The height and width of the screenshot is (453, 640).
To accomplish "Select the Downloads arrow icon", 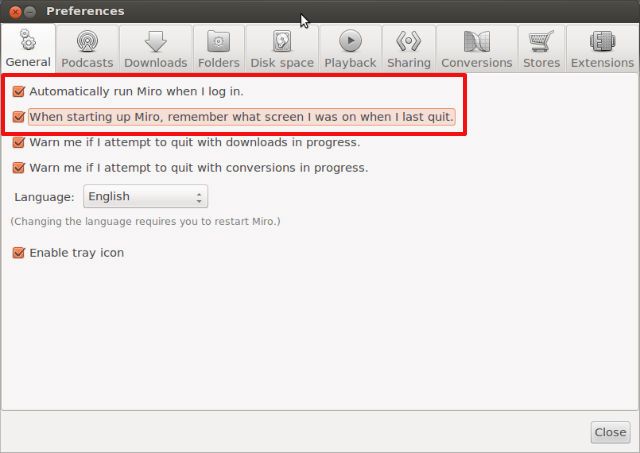I will 156,42.
